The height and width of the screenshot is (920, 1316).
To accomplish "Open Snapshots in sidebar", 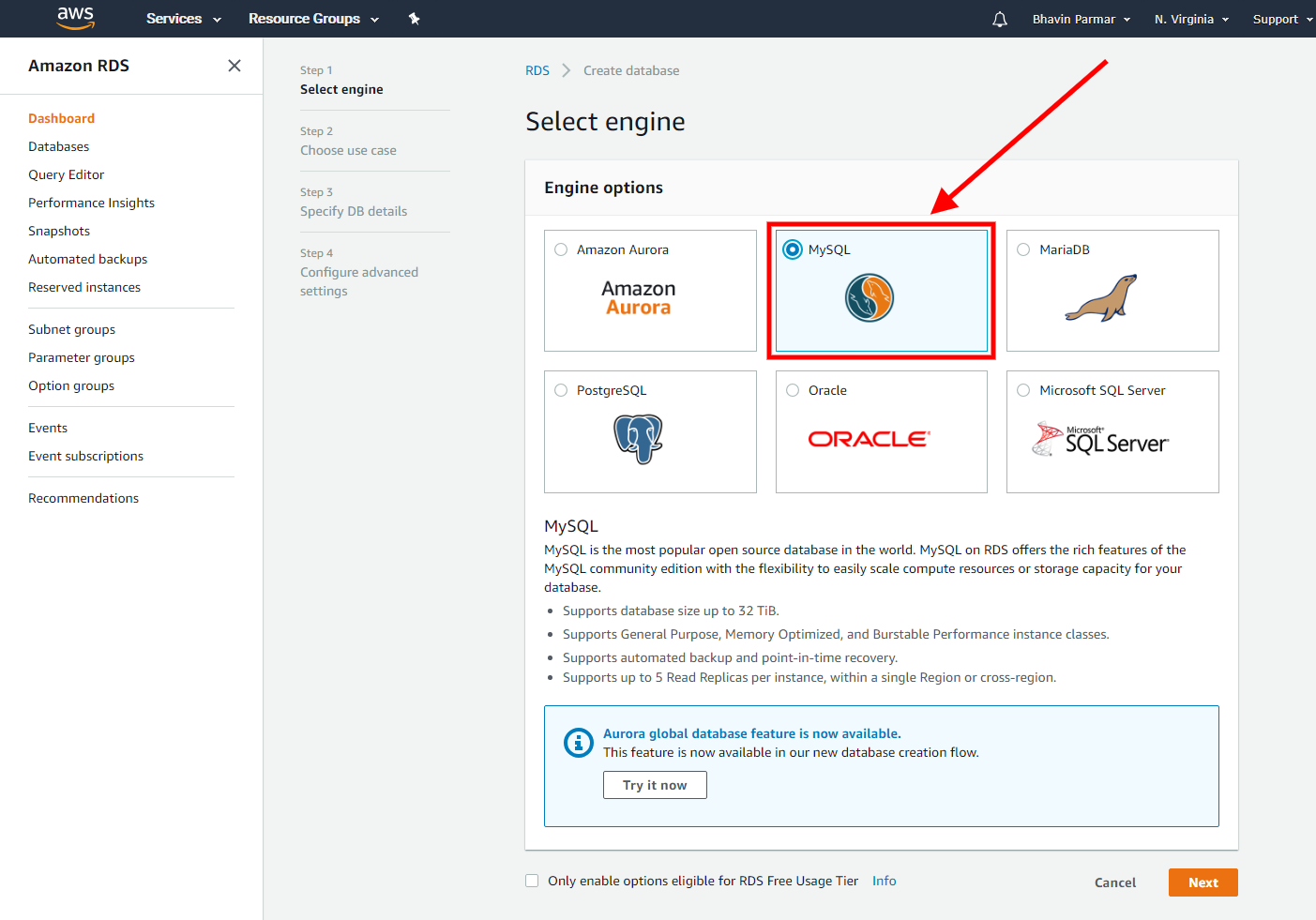I will click(59, 231).
